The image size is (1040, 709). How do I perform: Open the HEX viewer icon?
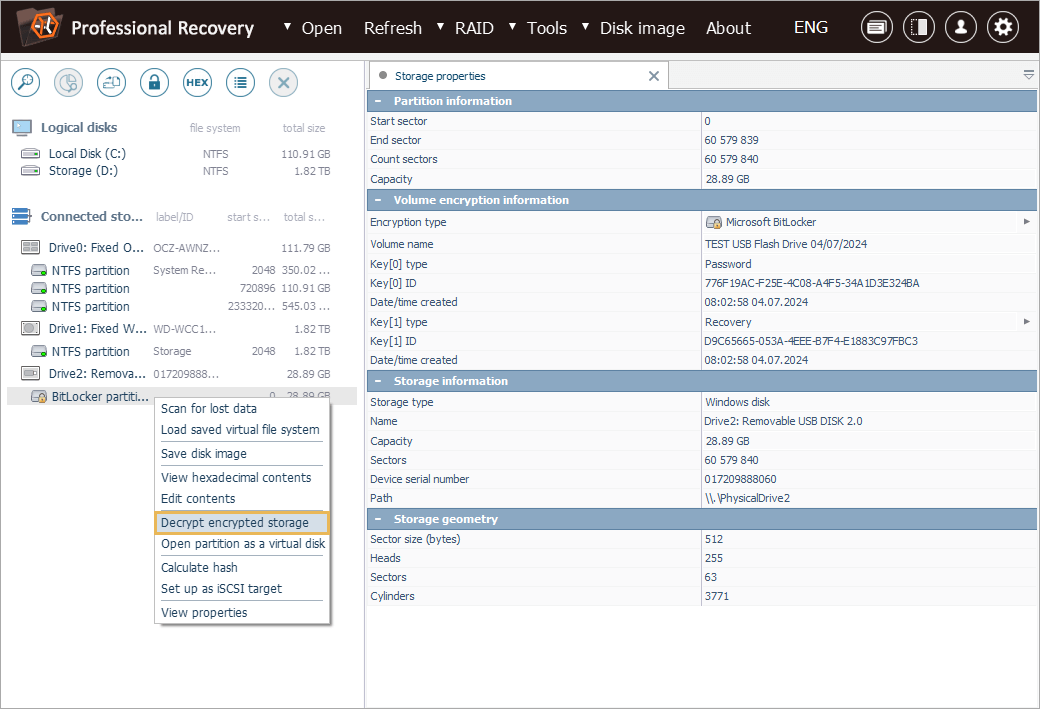click(197, 83)
